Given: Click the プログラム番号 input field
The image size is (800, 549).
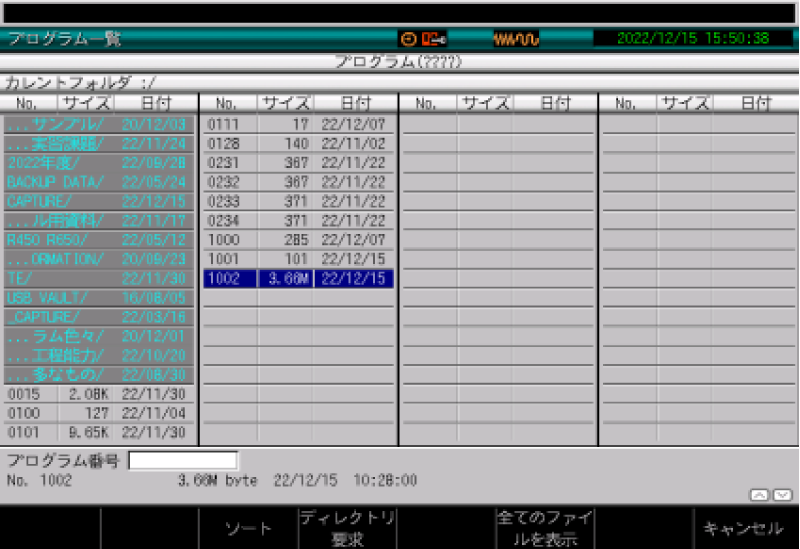Looking at the screenshot, I should 183,461.
